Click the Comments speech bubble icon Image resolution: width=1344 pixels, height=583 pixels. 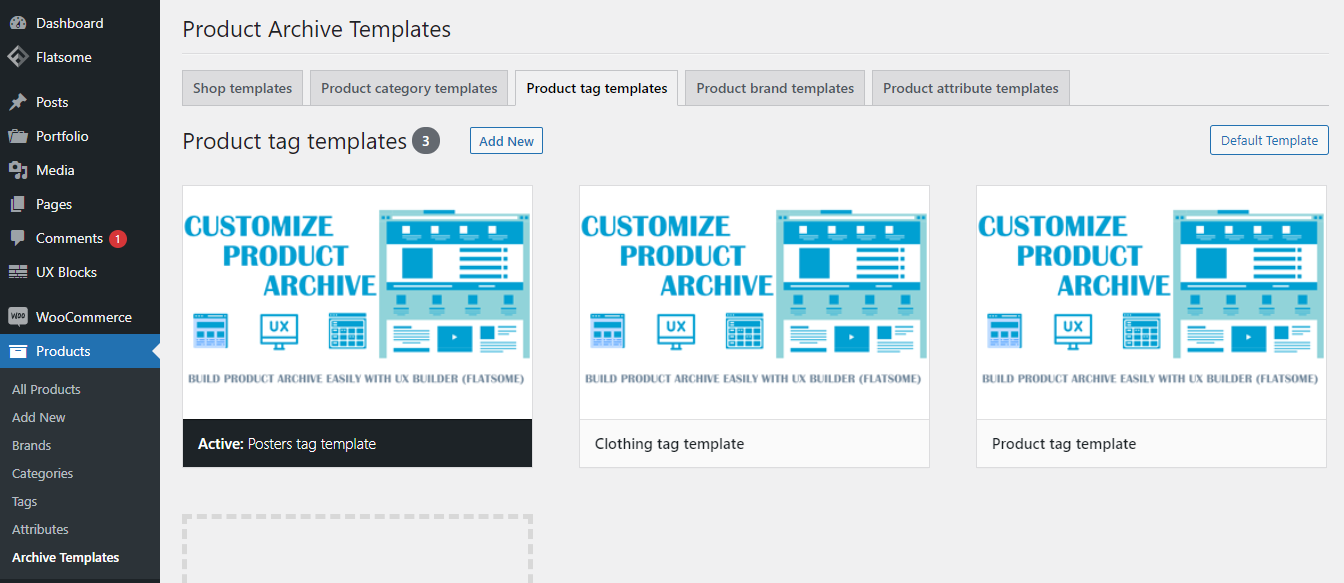(18, 238)
